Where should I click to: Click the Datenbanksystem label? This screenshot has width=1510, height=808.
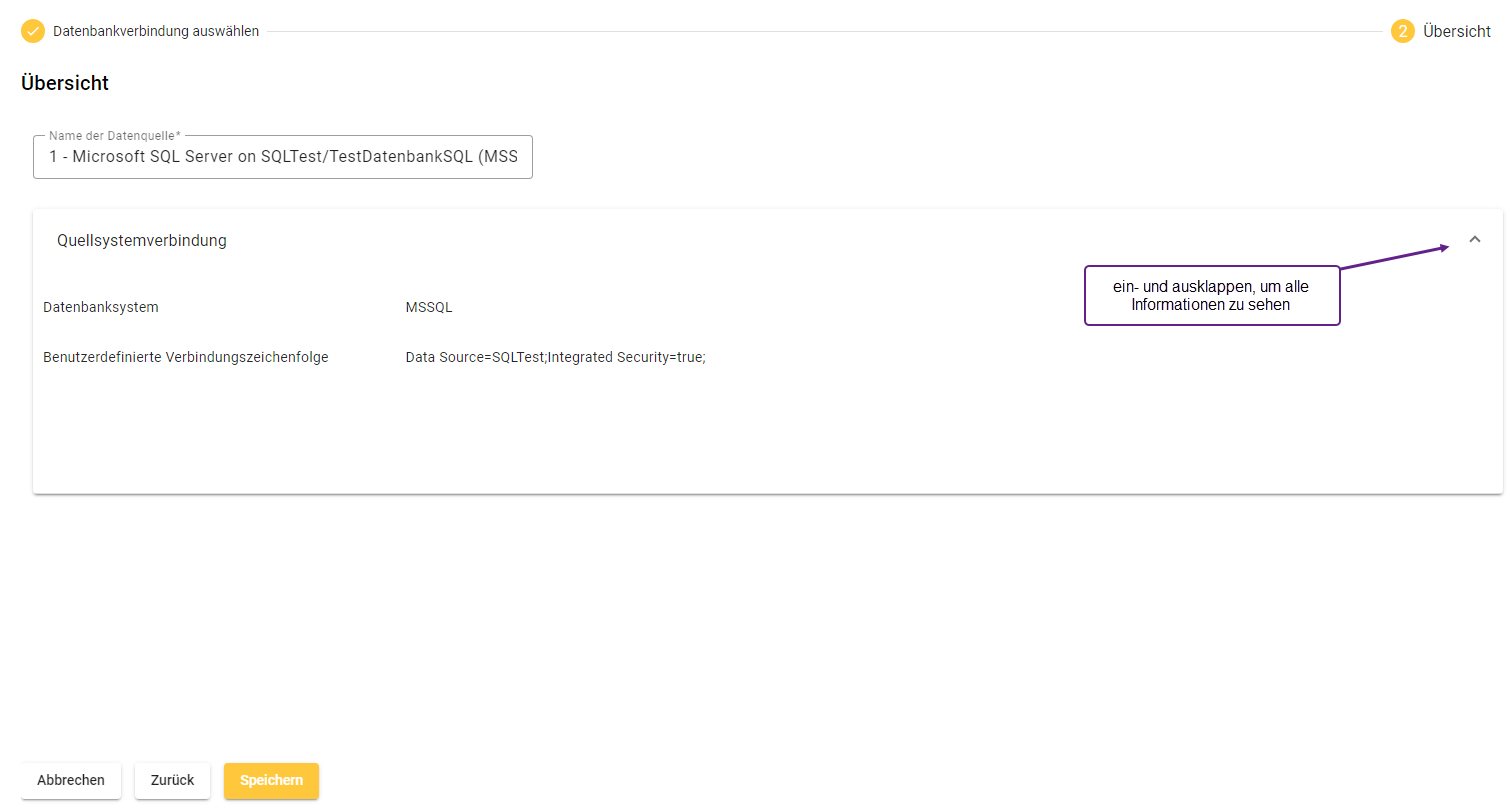click(100, 307)
